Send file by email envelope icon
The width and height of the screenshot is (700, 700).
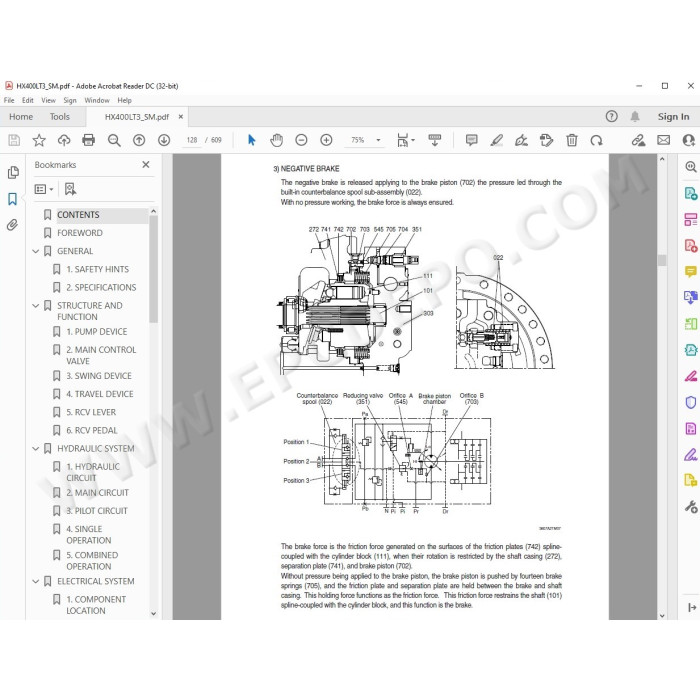663,140
